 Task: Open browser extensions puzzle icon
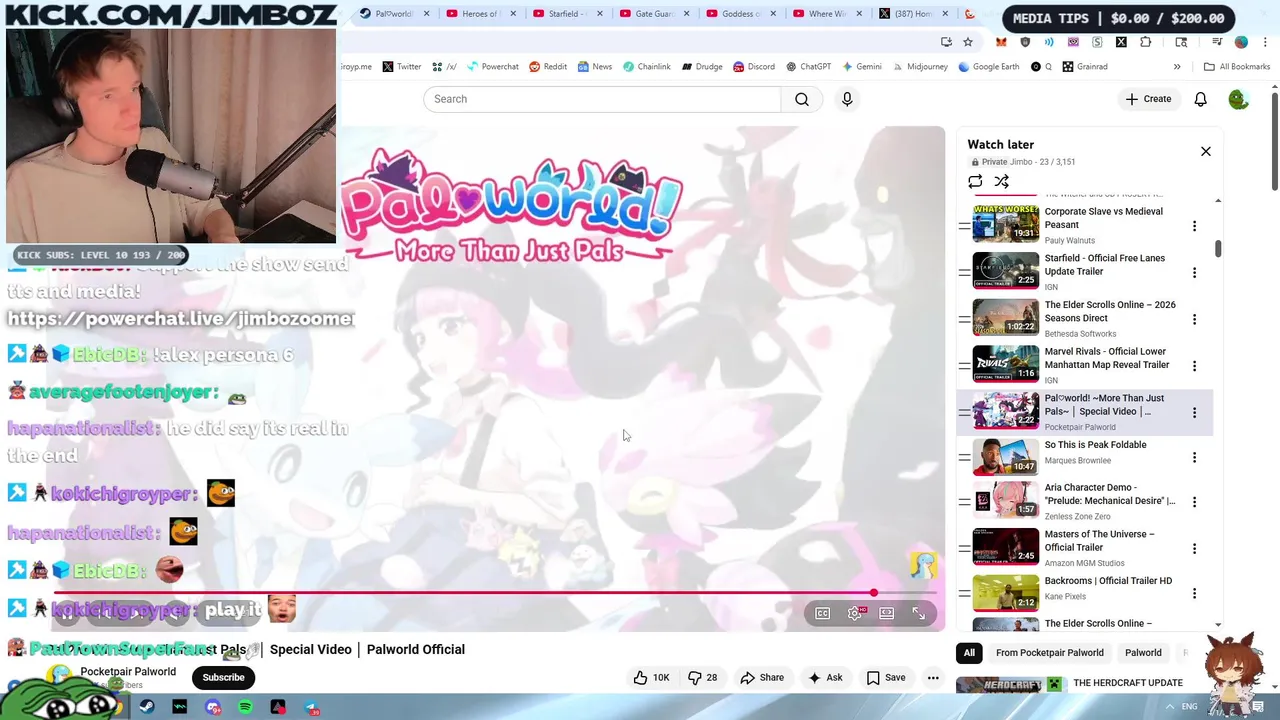tap(1146, 42)
